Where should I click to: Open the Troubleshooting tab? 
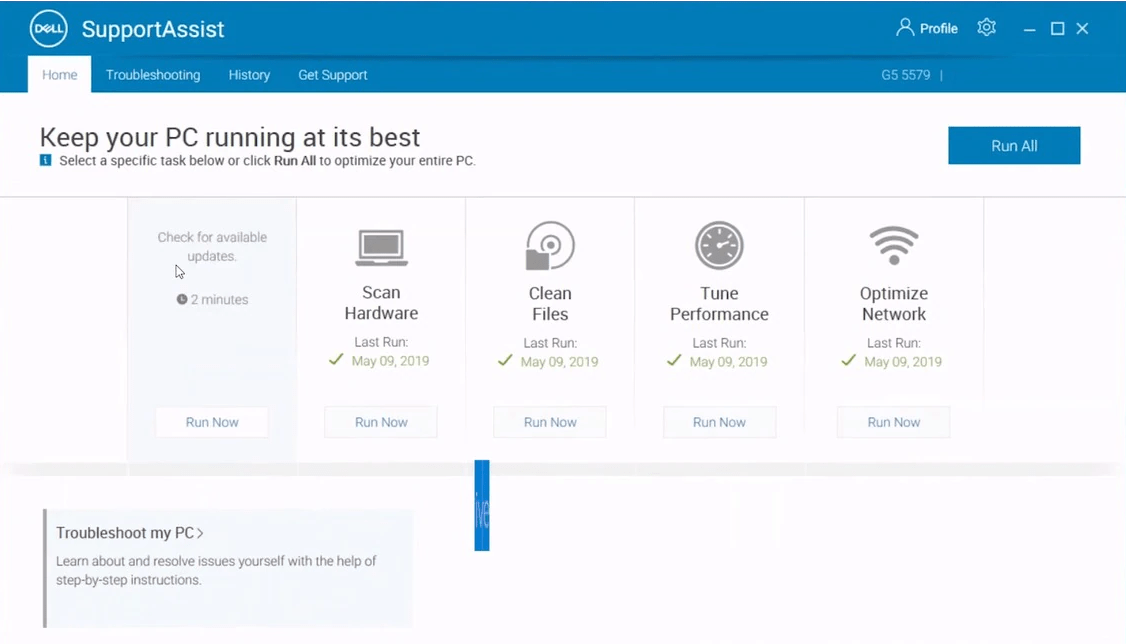point(153,75)
